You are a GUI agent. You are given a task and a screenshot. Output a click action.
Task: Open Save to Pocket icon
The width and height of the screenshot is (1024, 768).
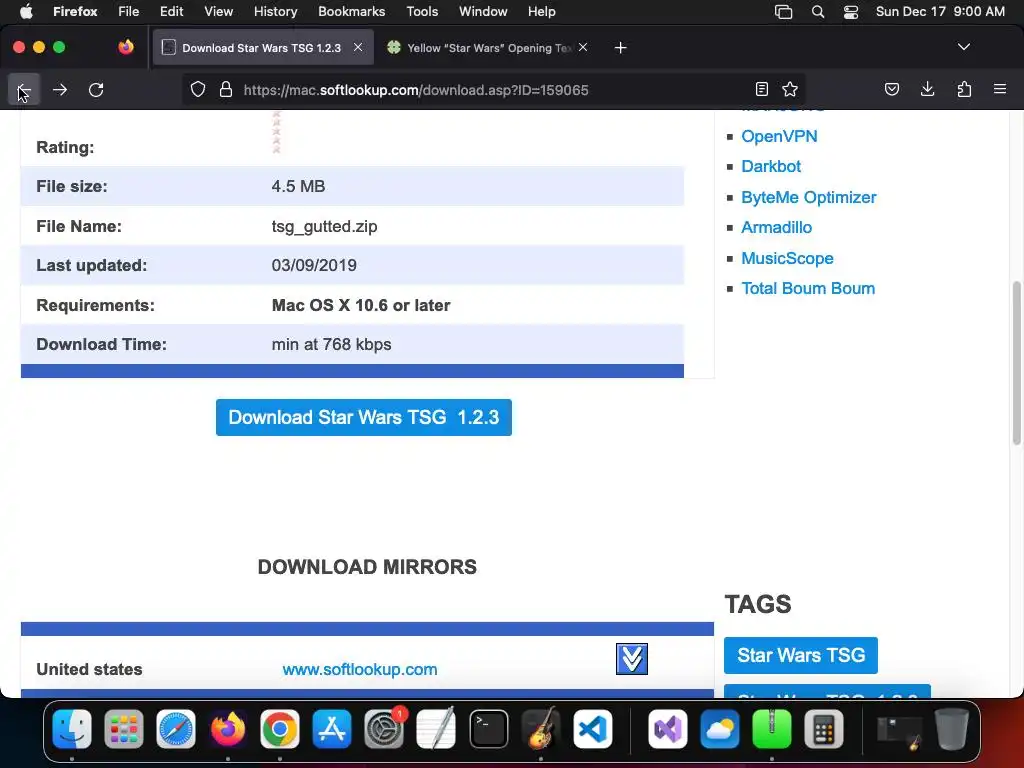(892, 89)
